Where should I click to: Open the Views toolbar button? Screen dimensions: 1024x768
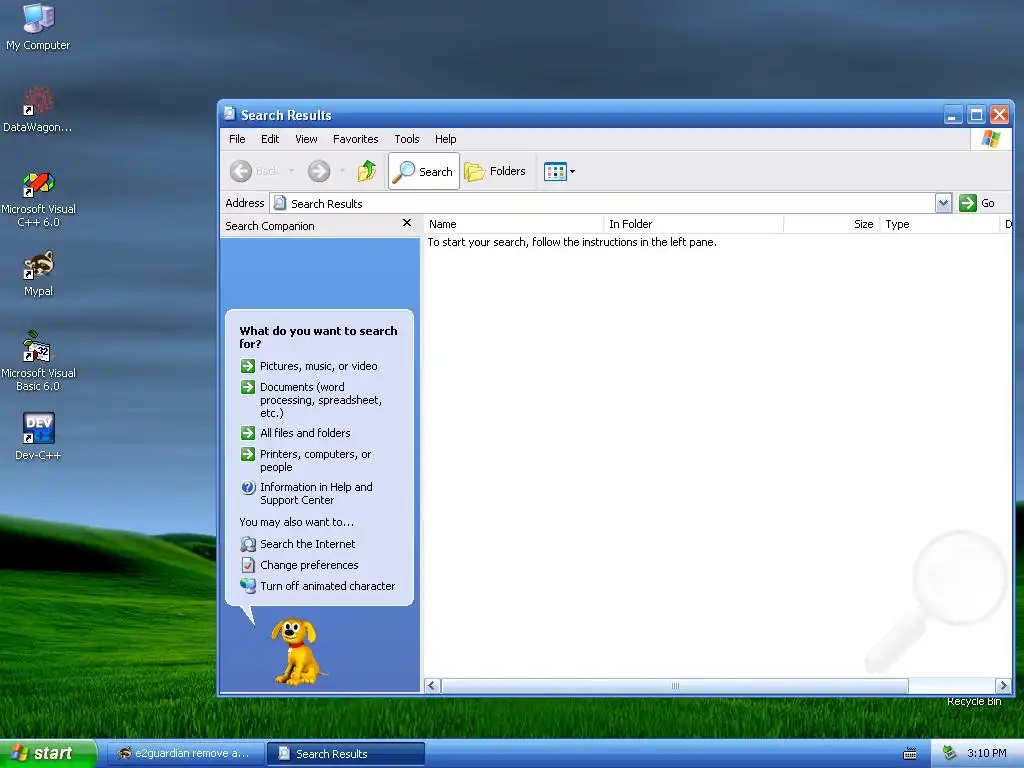coord(560,172)
